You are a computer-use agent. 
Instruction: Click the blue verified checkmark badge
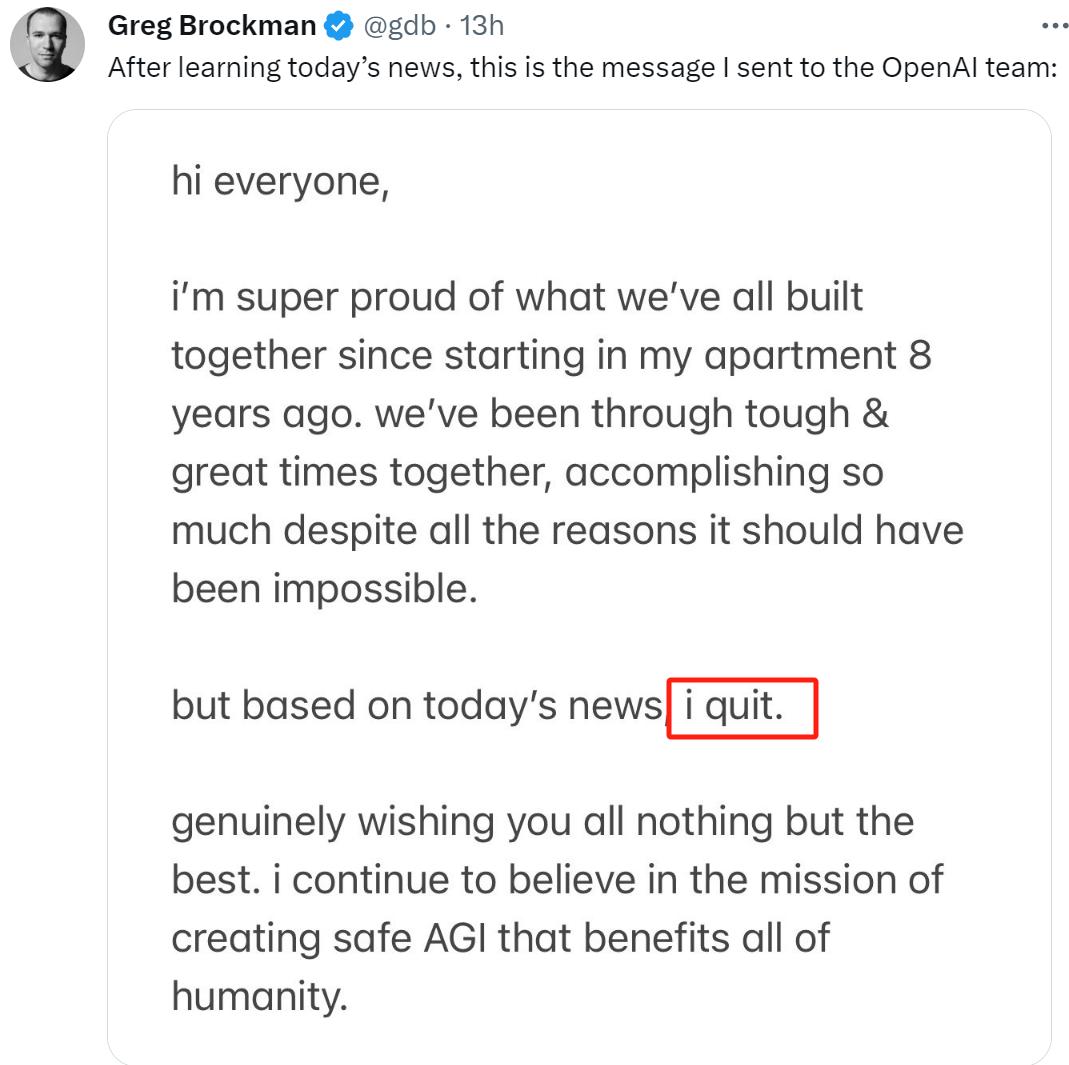(x=339, y=27)
